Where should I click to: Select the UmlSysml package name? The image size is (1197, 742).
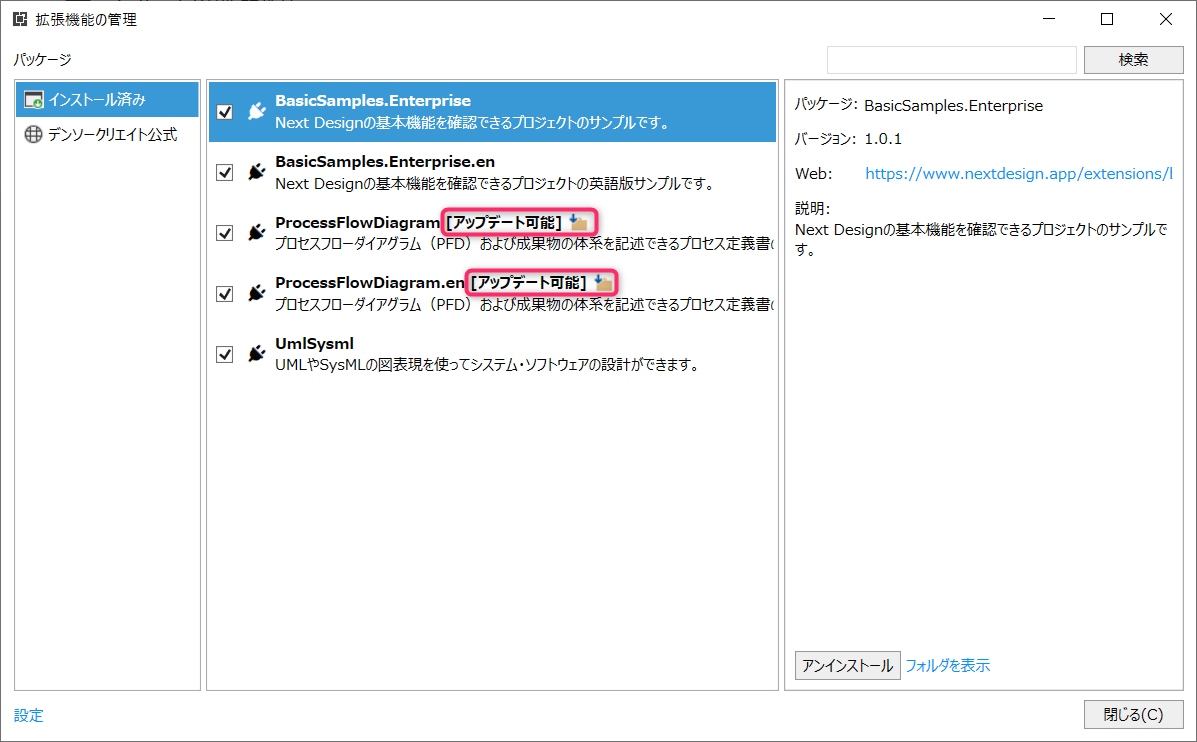[315, 344]
